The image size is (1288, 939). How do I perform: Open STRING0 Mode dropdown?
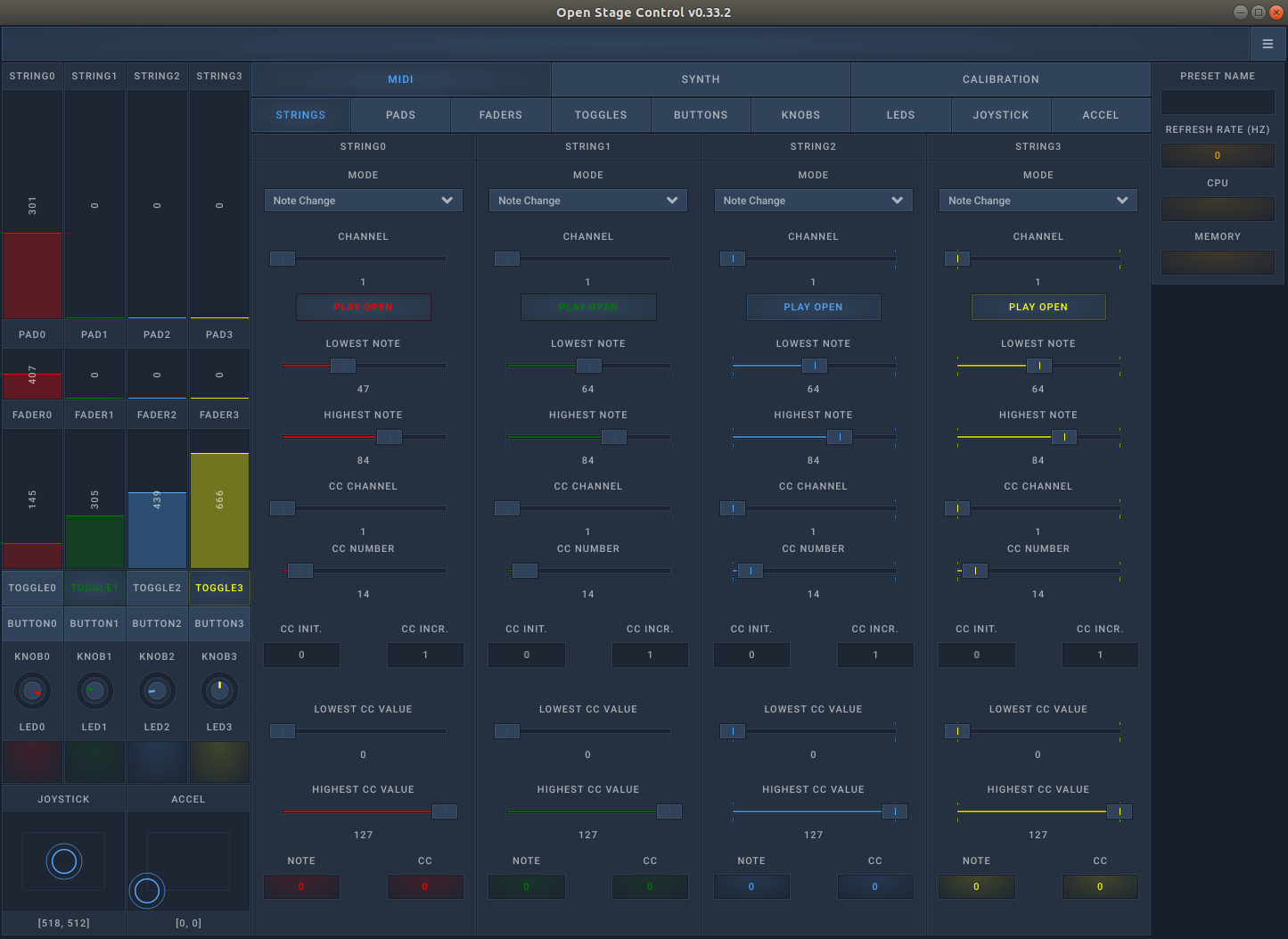coord(363,201)
